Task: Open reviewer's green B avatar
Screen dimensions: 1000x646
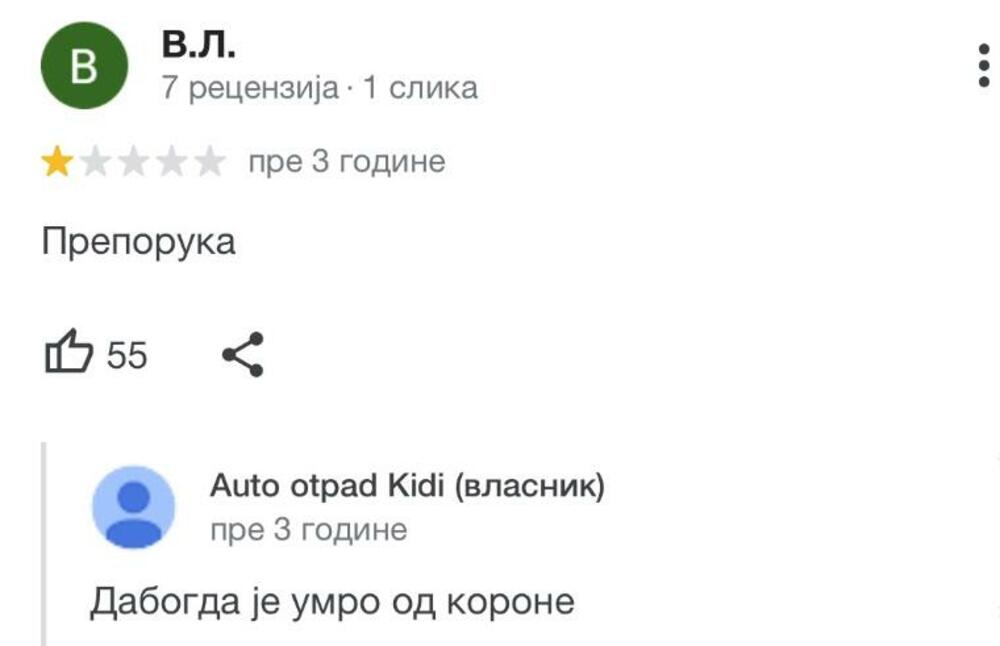Action: click(x=84, y=65)
